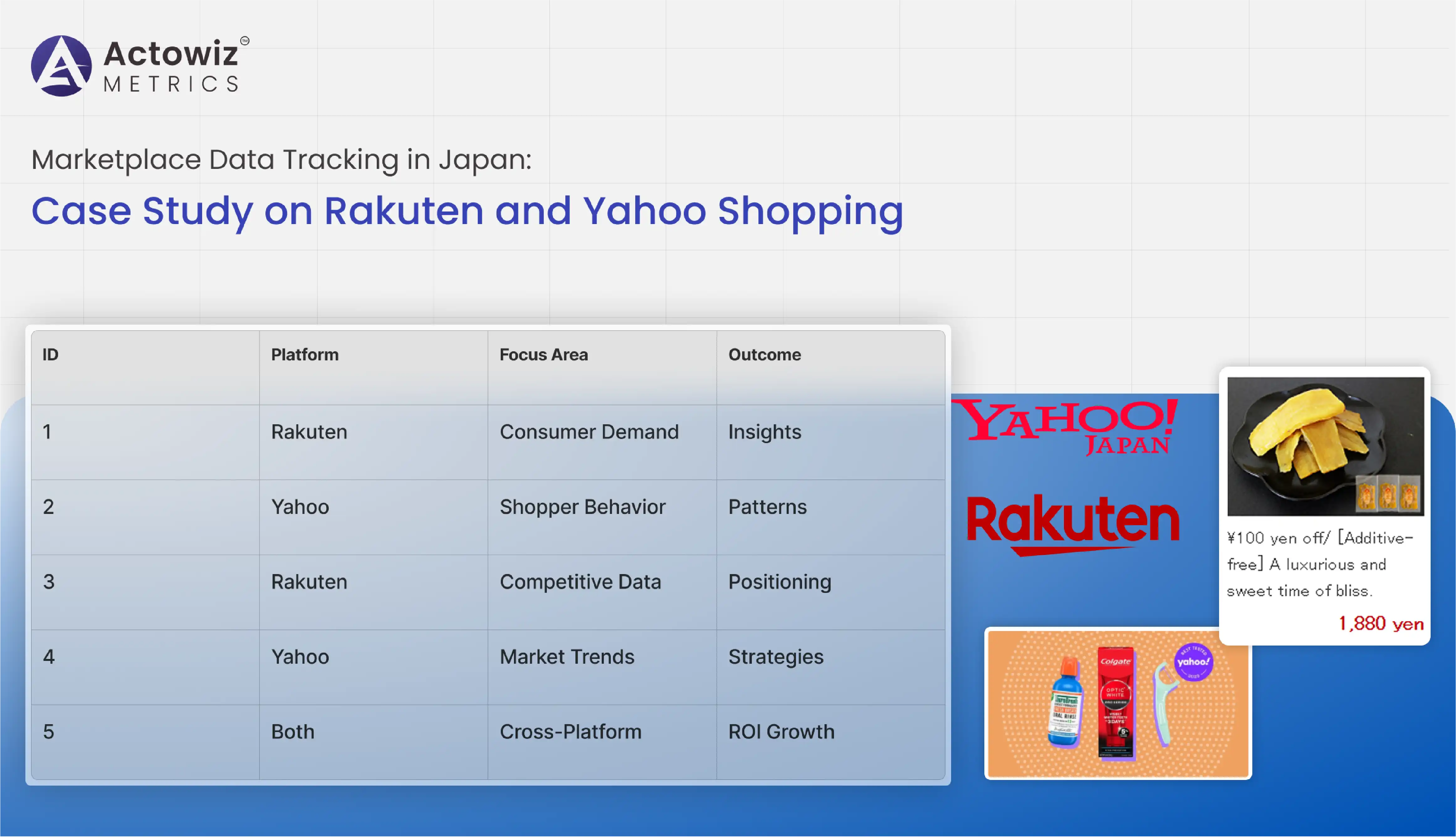Image resolution: width=1456 pixels, height=837 pixels.
Task: Select the Outcome column header
Action: click(764, 355)
